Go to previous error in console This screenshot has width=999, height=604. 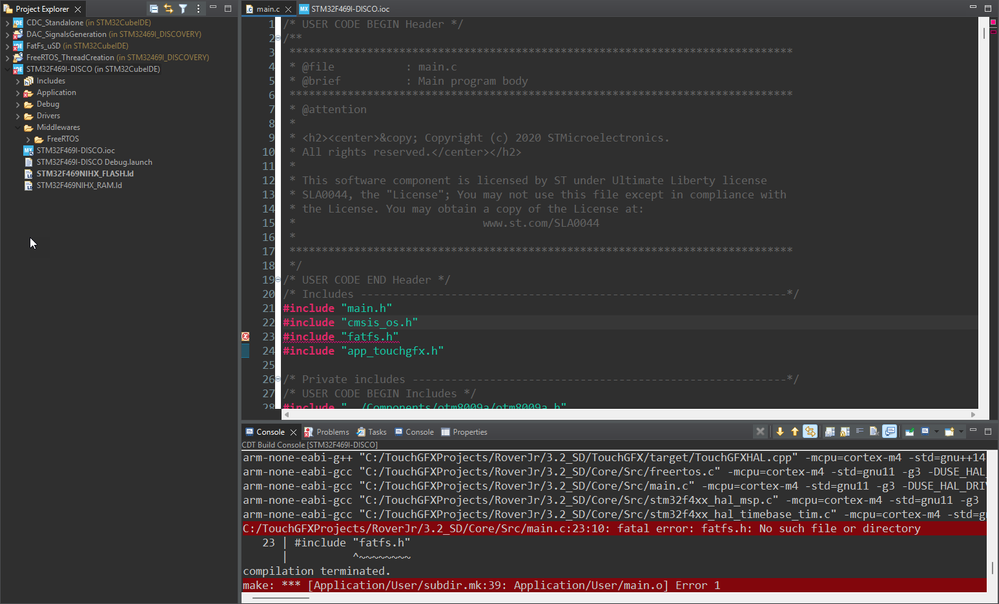[794, 431]
